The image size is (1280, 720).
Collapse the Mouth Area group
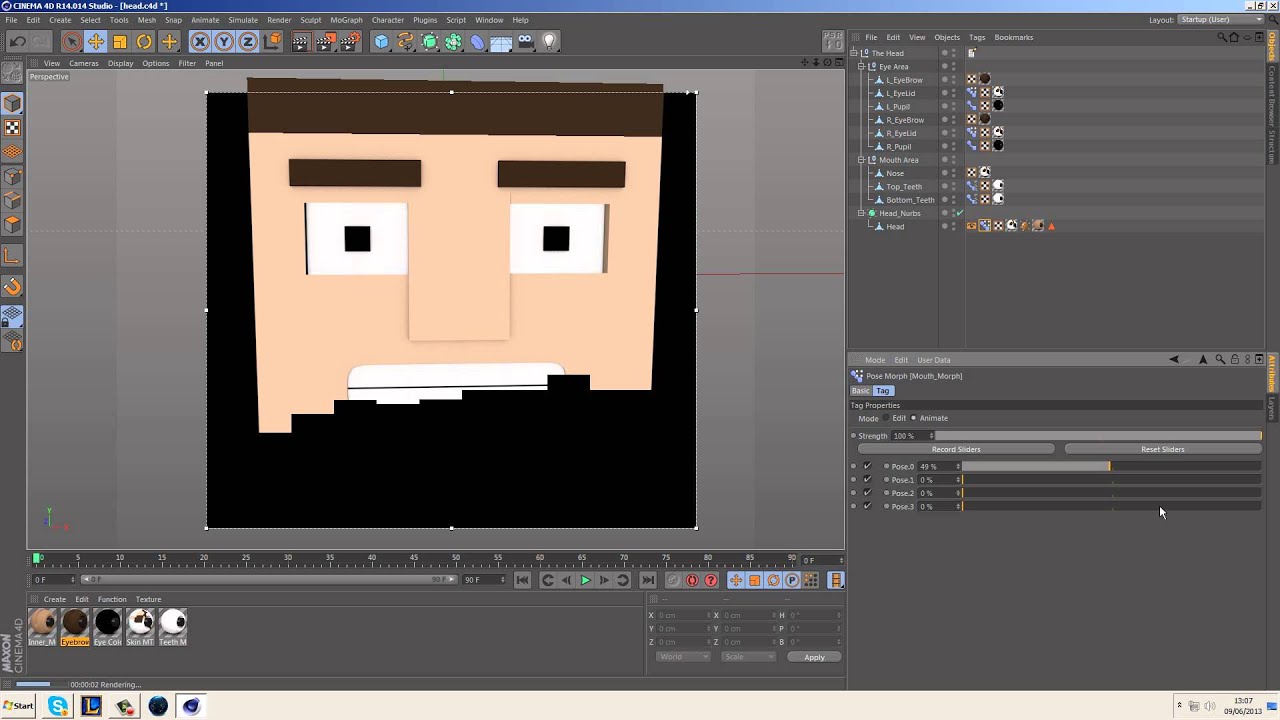[861, 160]
